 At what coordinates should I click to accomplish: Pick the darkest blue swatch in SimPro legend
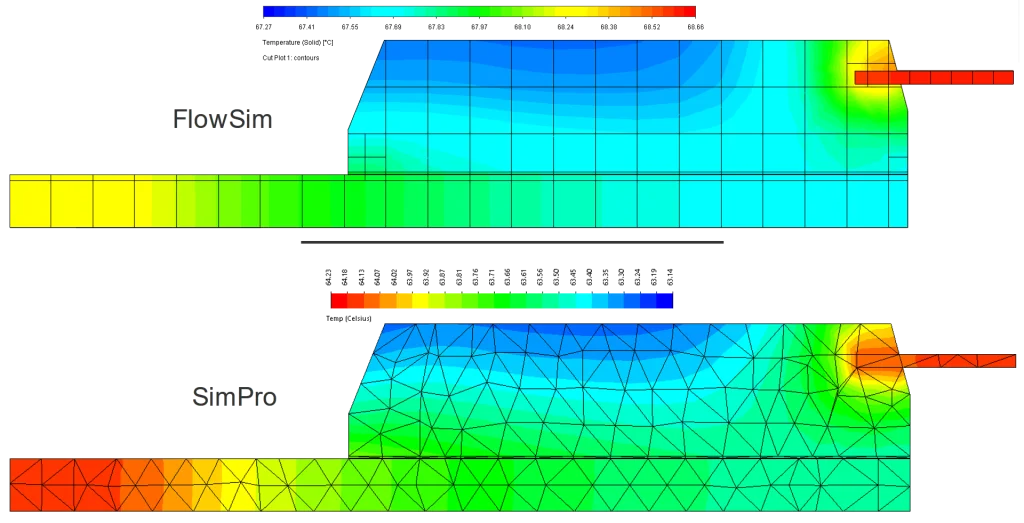(664, 300)
